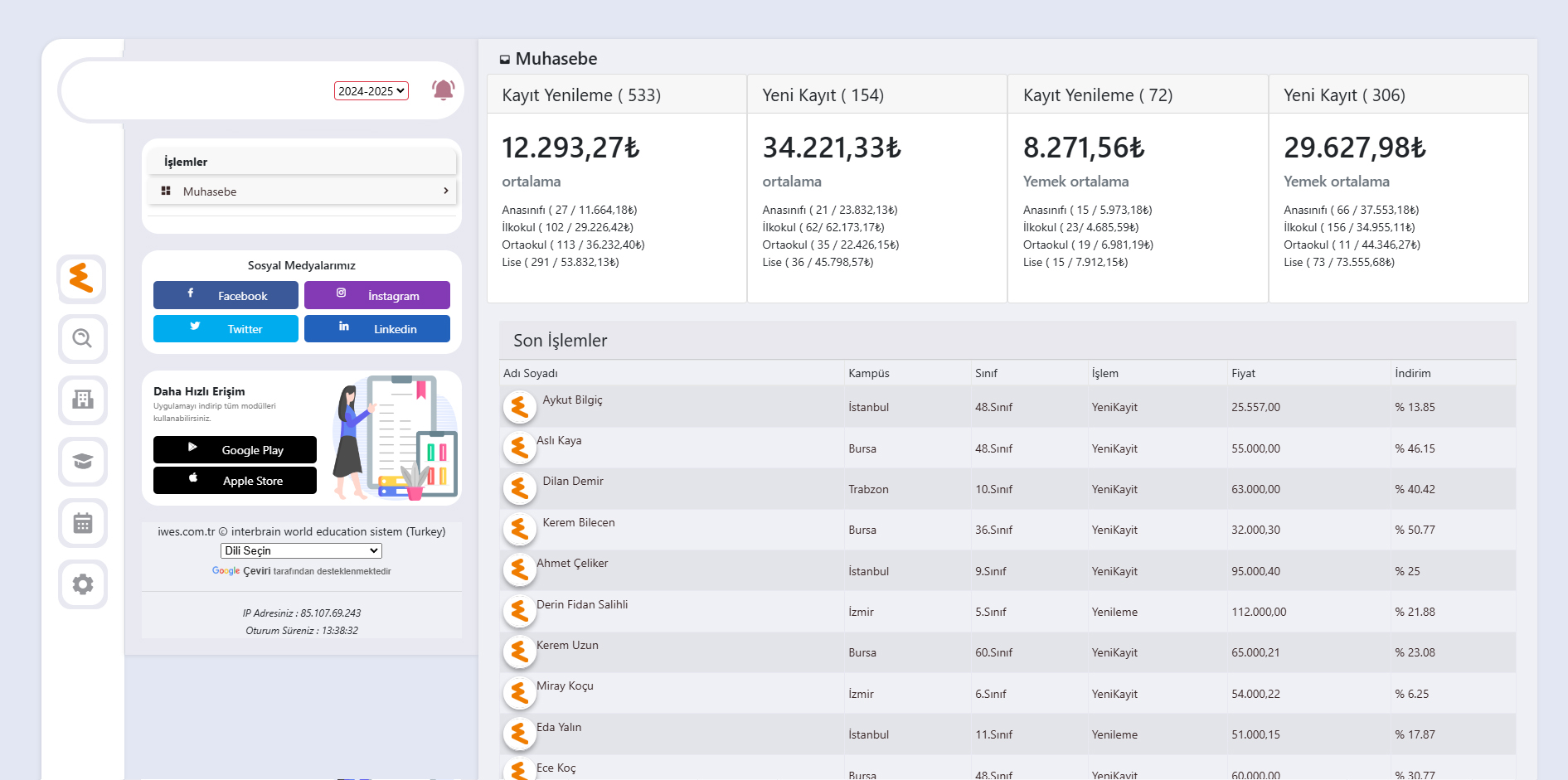
Task: Click Lise ( 291 / 53.832,13₺) line
Action: coord(561,262)
